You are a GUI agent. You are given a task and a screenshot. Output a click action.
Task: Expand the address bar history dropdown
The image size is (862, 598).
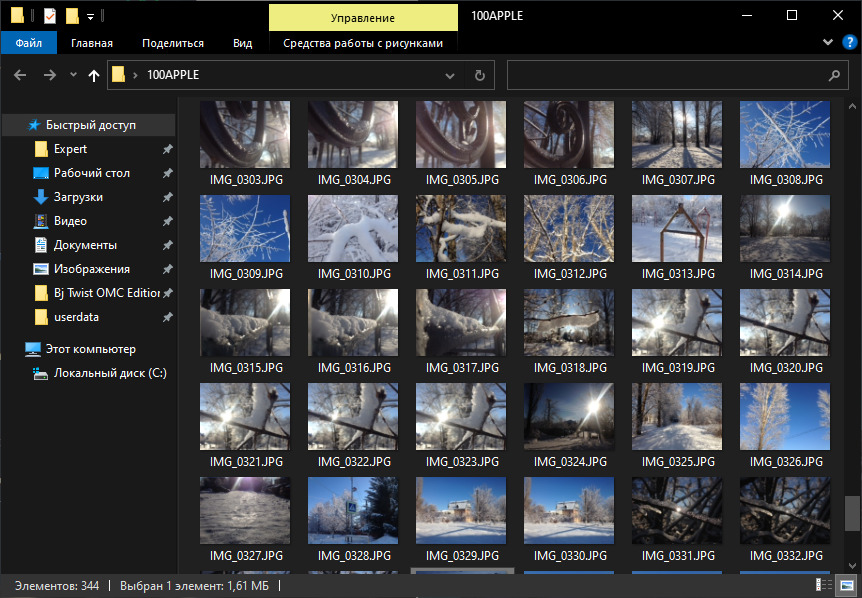point(450,75)
